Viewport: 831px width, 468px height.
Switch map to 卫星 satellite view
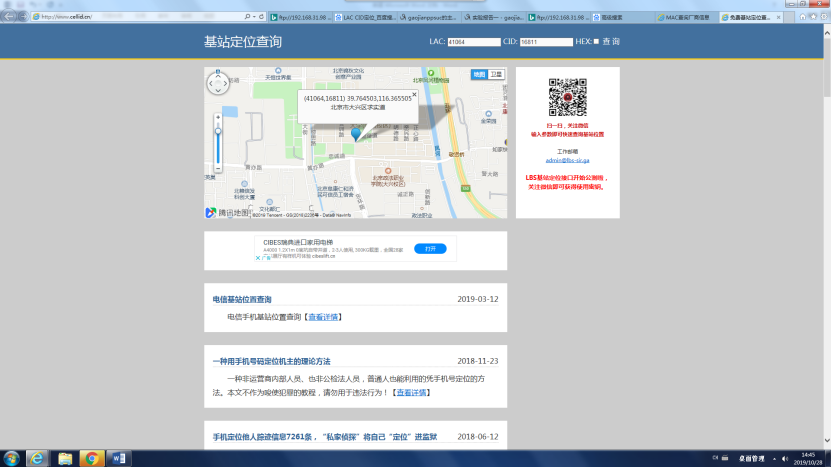click(x=496, y=75)
